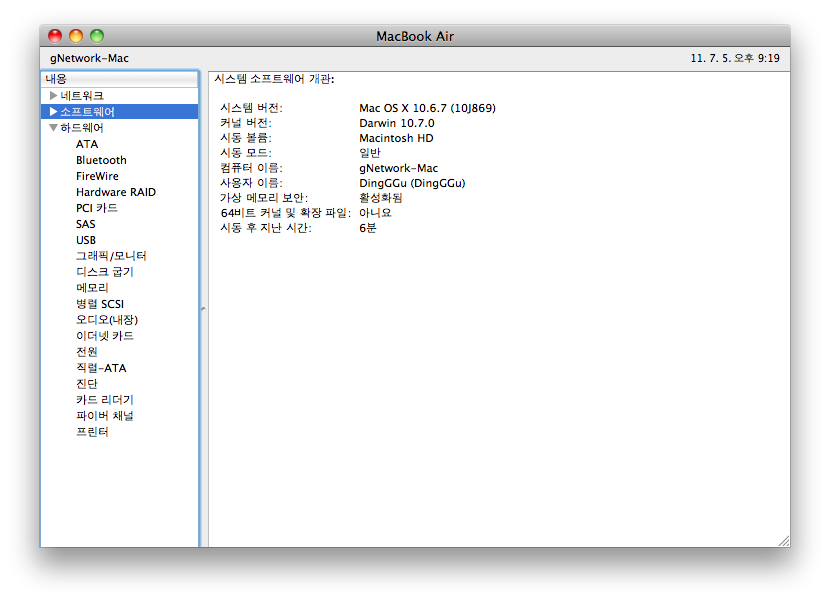
Task: Open 메모리 in the sidebar
Action: click(x=92, y=287)
